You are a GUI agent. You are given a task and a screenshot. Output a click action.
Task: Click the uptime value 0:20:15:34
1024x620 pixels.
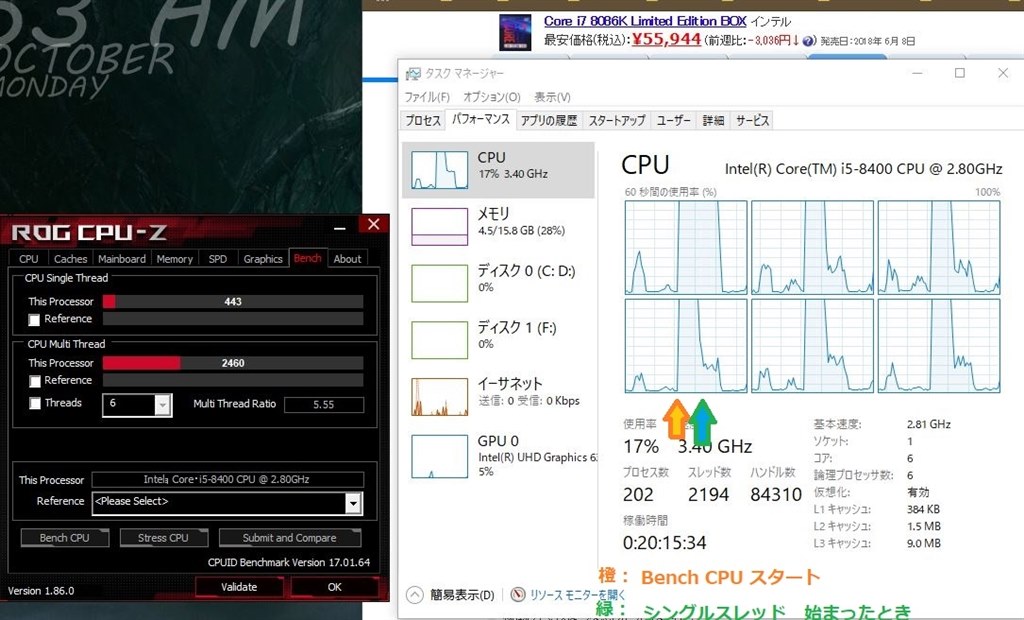tap(665, 543)
